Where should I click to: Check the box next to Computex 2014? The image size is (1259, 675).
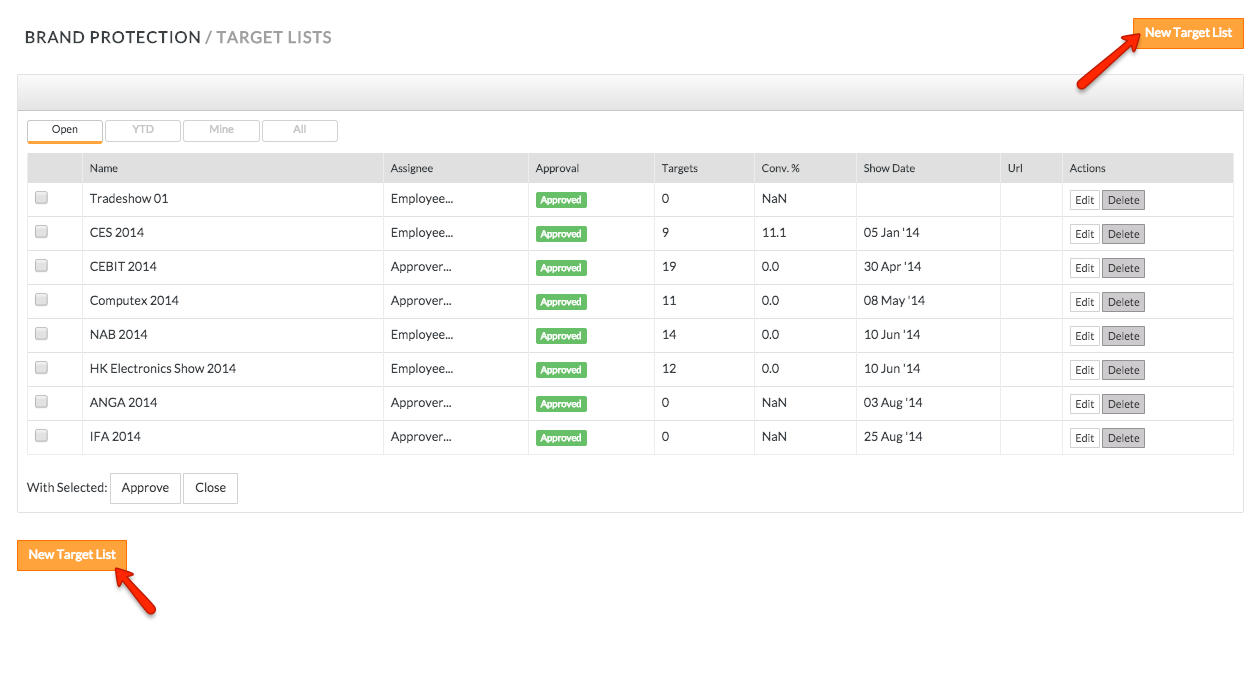coord(42,300)
